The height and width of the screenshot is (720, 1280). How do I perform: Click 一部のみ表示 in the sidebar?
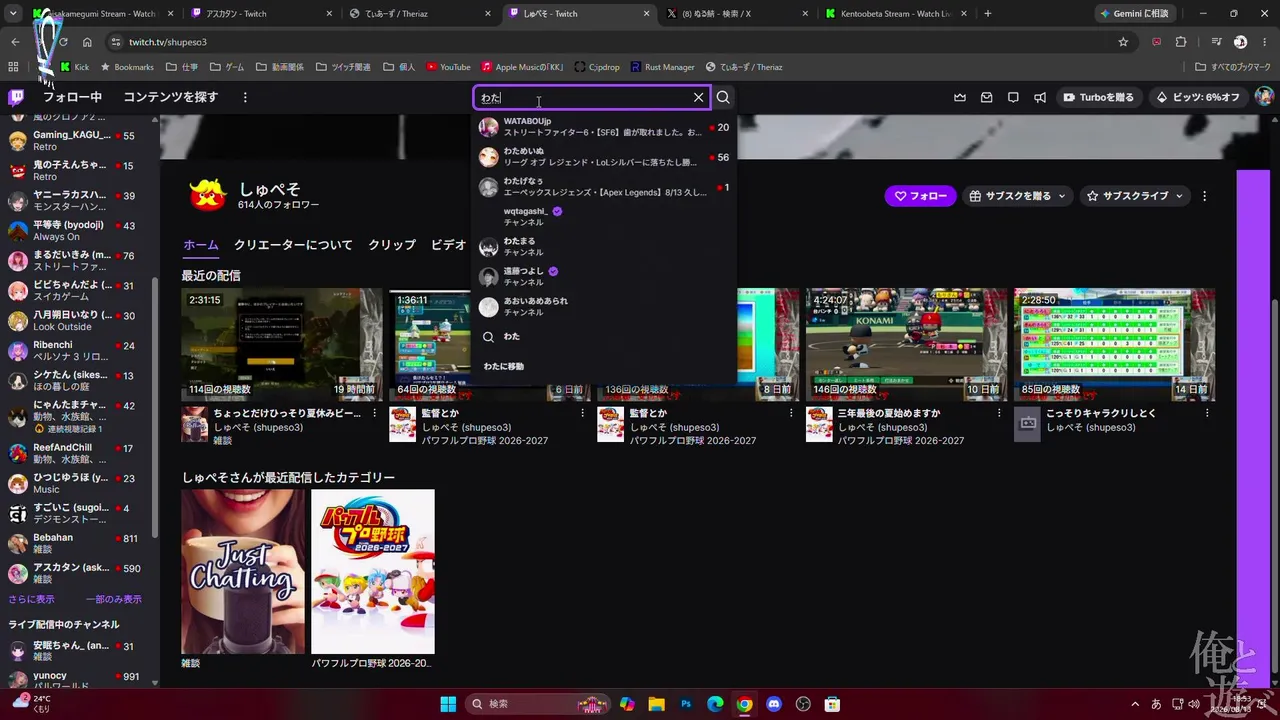point(114,599)
